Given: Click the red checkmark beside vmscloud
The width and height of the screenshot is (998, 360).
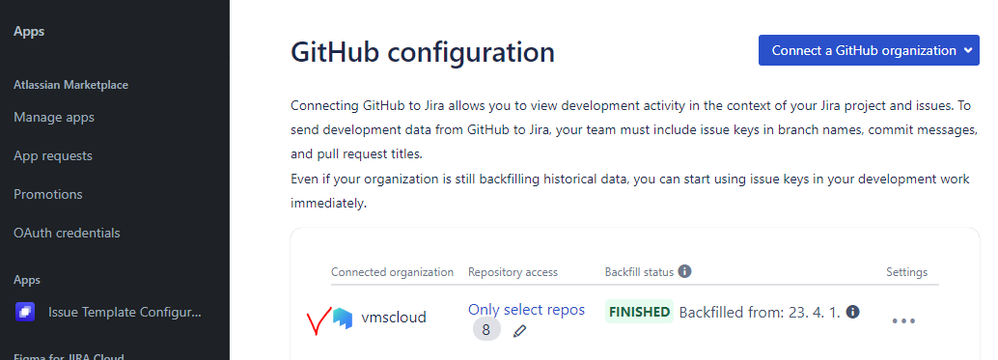Looking at the screenshot, I should (x=319, y=321).
